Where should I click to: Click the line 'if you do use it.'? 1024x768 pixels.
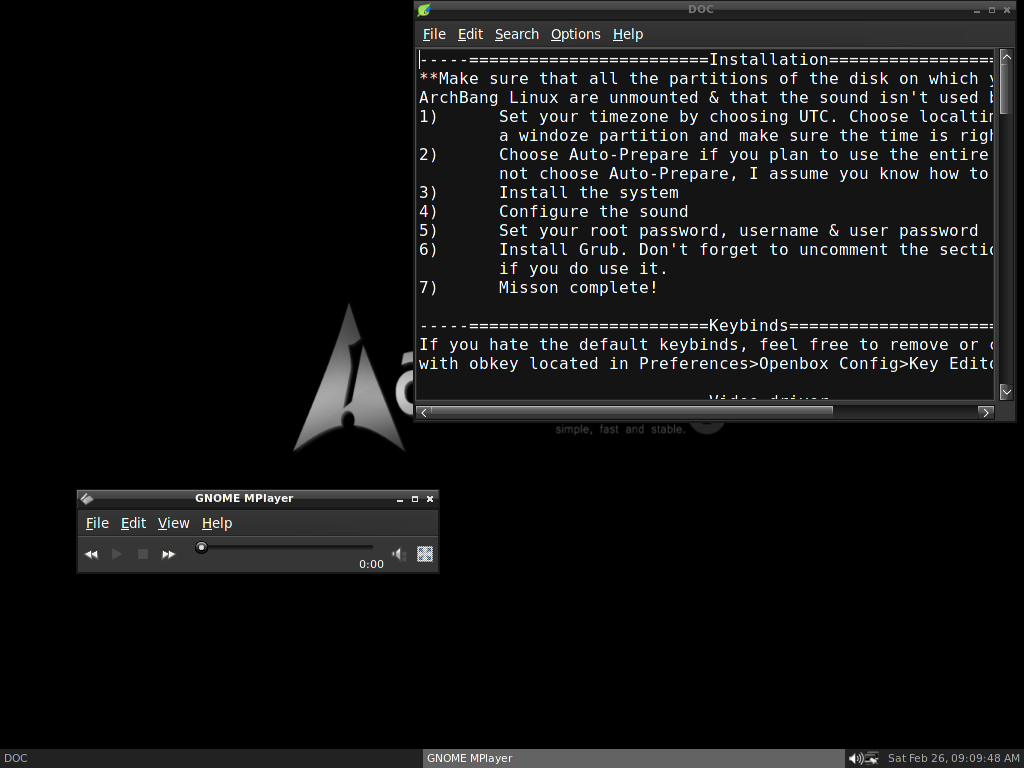(583, 268)
